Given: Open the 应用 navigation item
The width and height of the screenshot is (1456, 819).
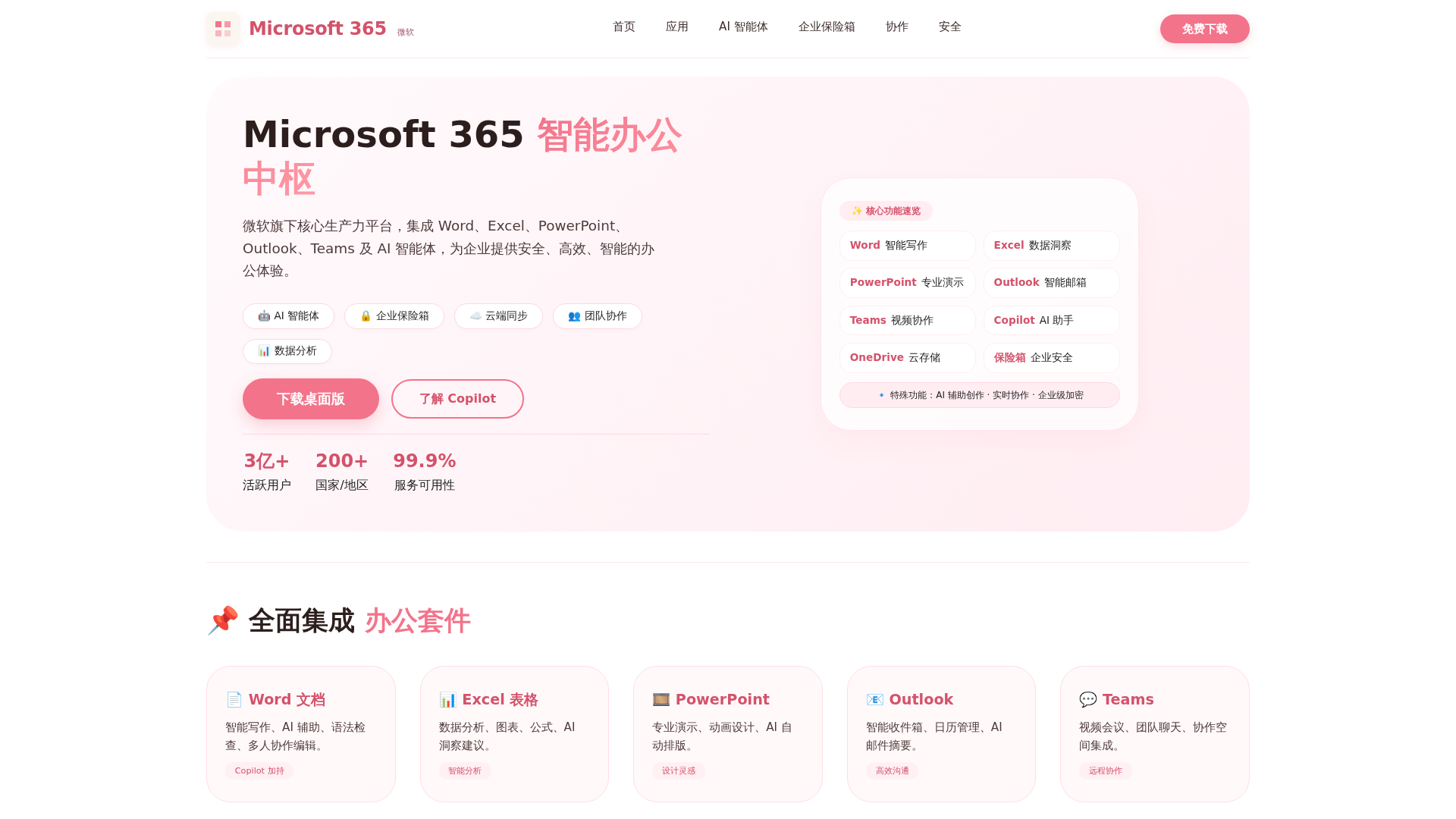Looking at the screenshot, I should (x=677, y=27).
